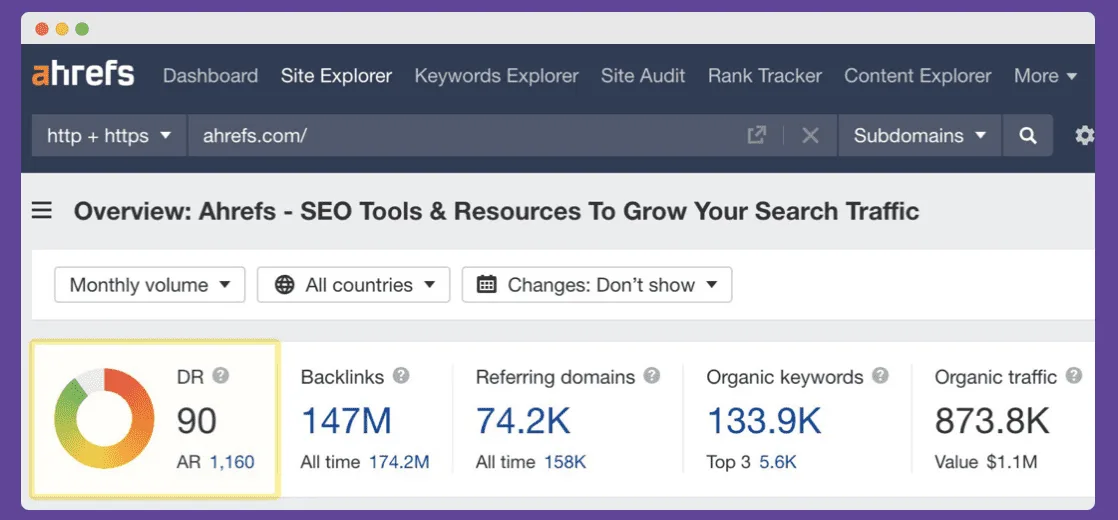The height and width of the screenshot is (520, 1118).
Task: Open the All countries dropdown
Action: tap(354, 285)
